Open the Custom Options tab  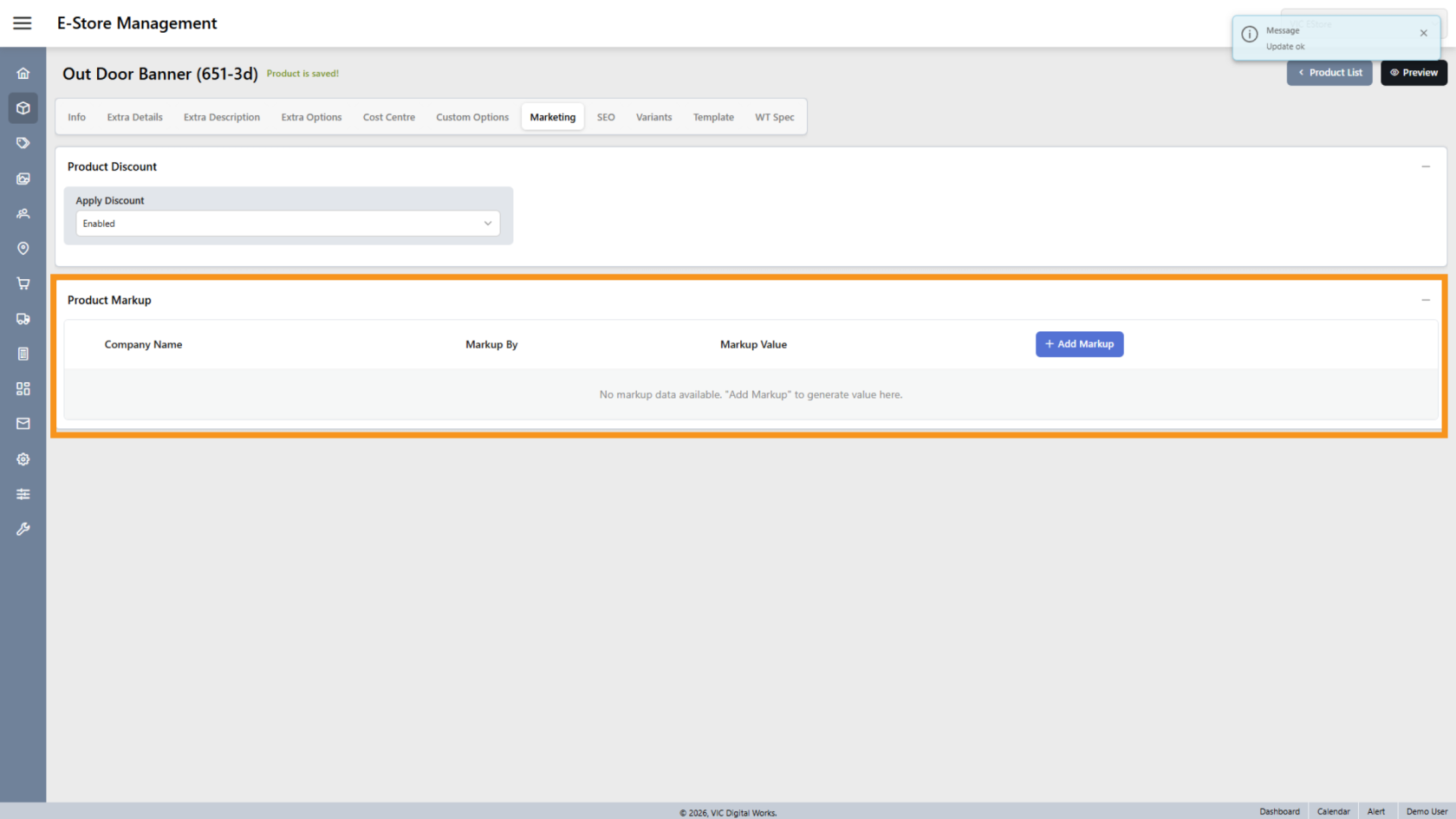(x=472, y=117)
